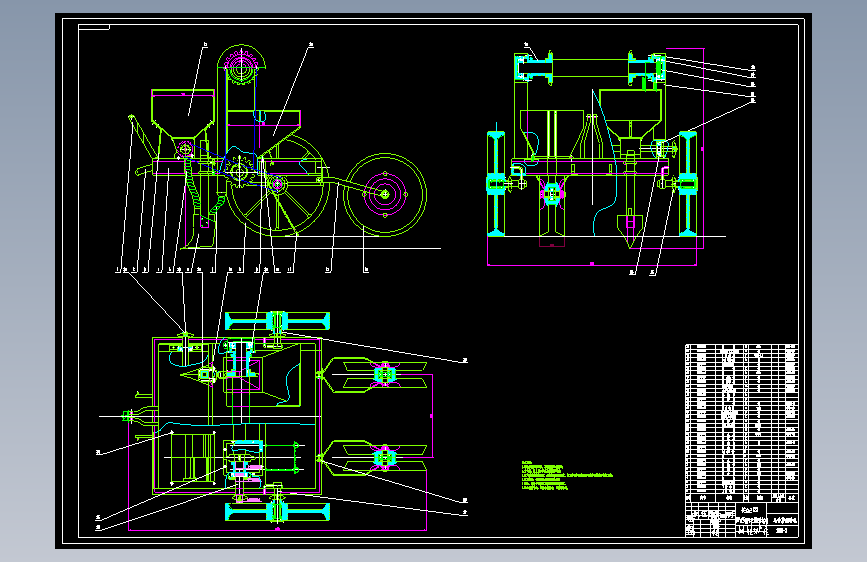Select the green technical notes text block
The image size is (867, 562).
[567, 476]
